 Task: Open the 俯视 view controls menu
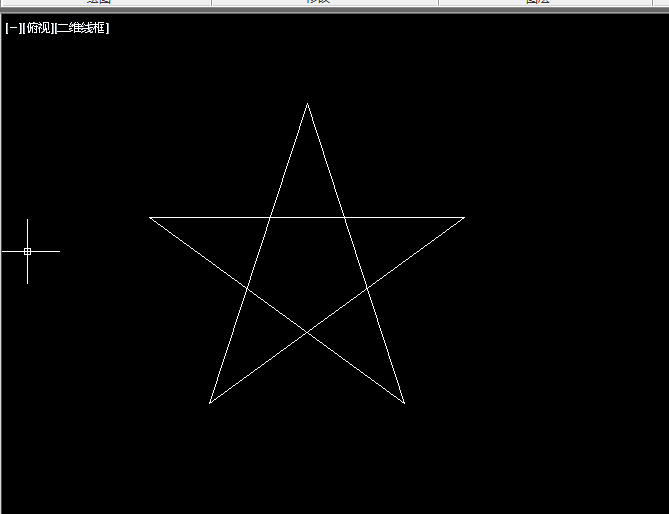tap(38, 28)
